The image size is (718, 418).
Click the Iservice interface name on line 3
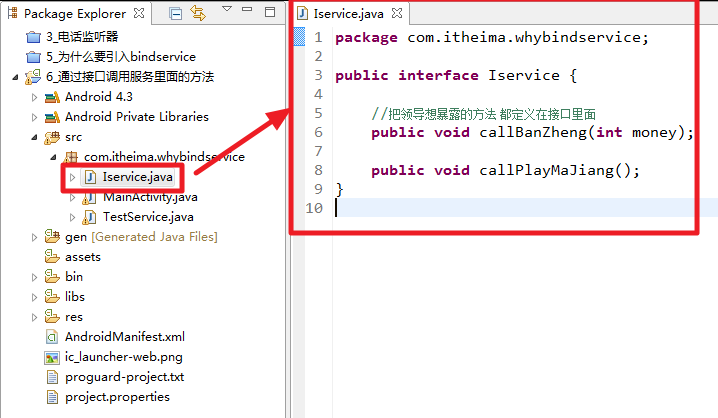click(524, 75)
